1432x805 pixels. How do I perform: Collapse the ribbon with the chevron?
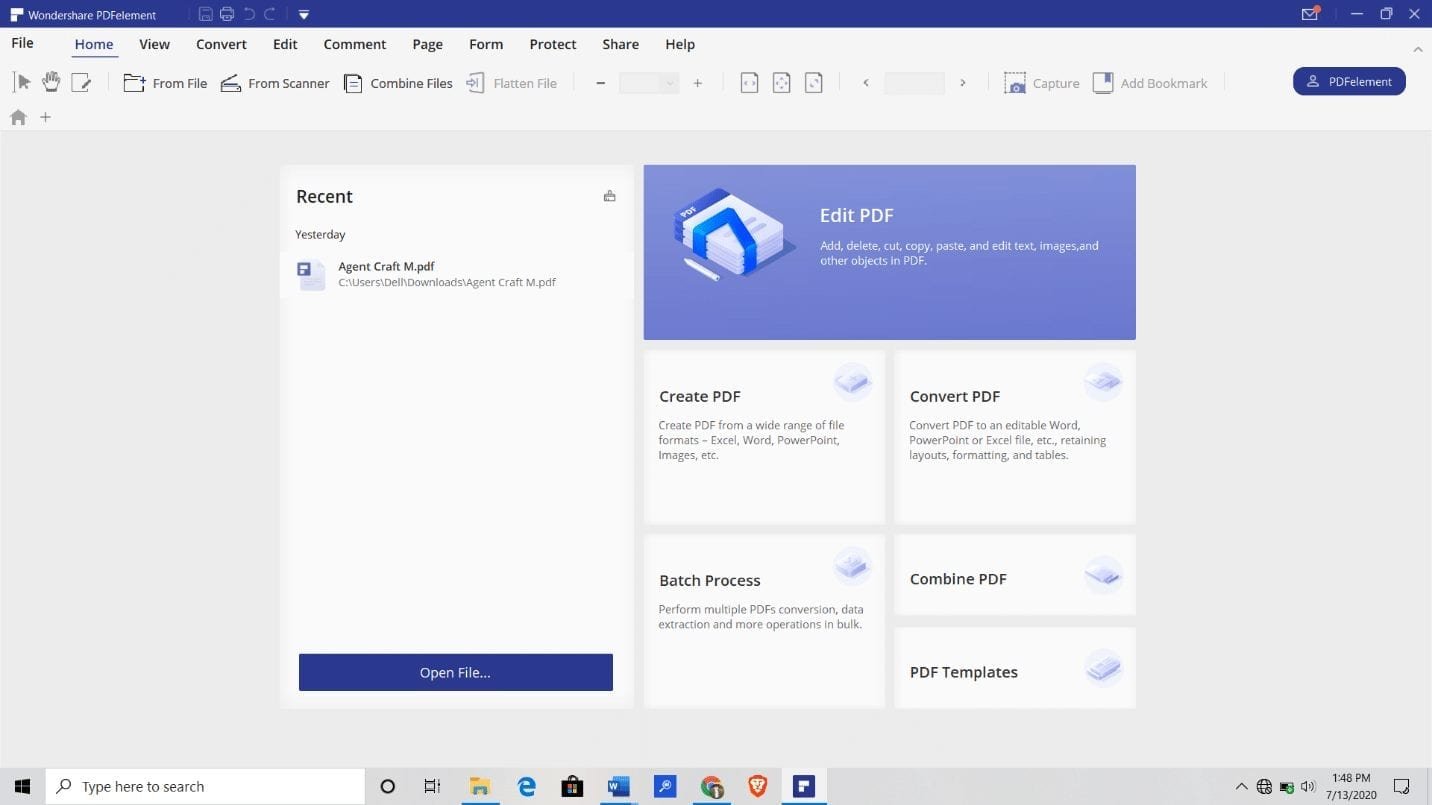coord(1417,49)
